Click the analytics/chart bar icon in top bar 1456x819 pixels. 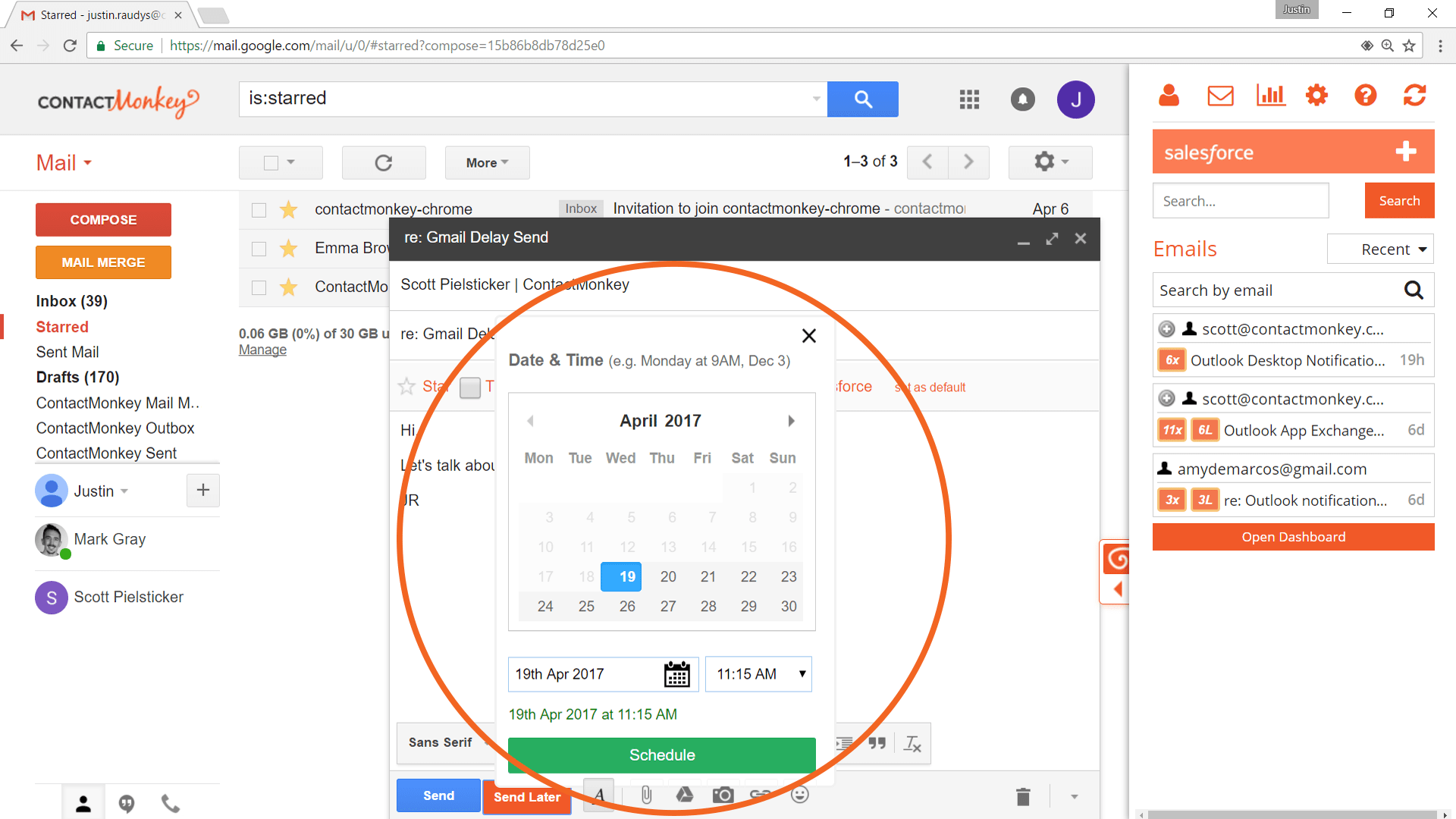click(x=1270, y=96)
